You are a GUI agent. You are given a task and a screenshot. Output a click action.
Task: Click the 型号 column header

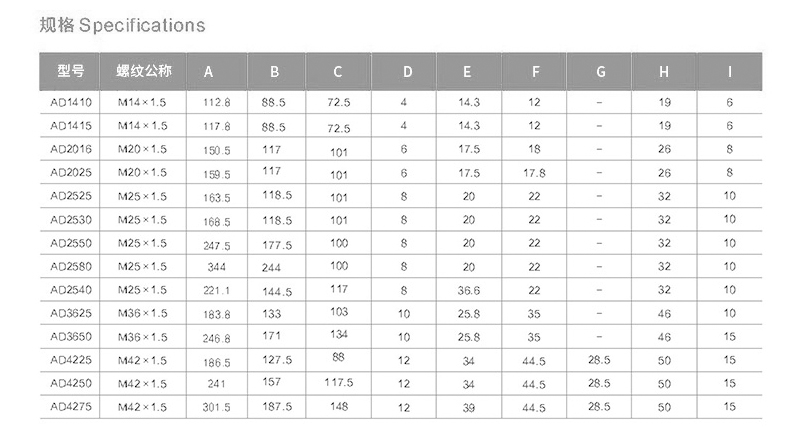[71, 71]
